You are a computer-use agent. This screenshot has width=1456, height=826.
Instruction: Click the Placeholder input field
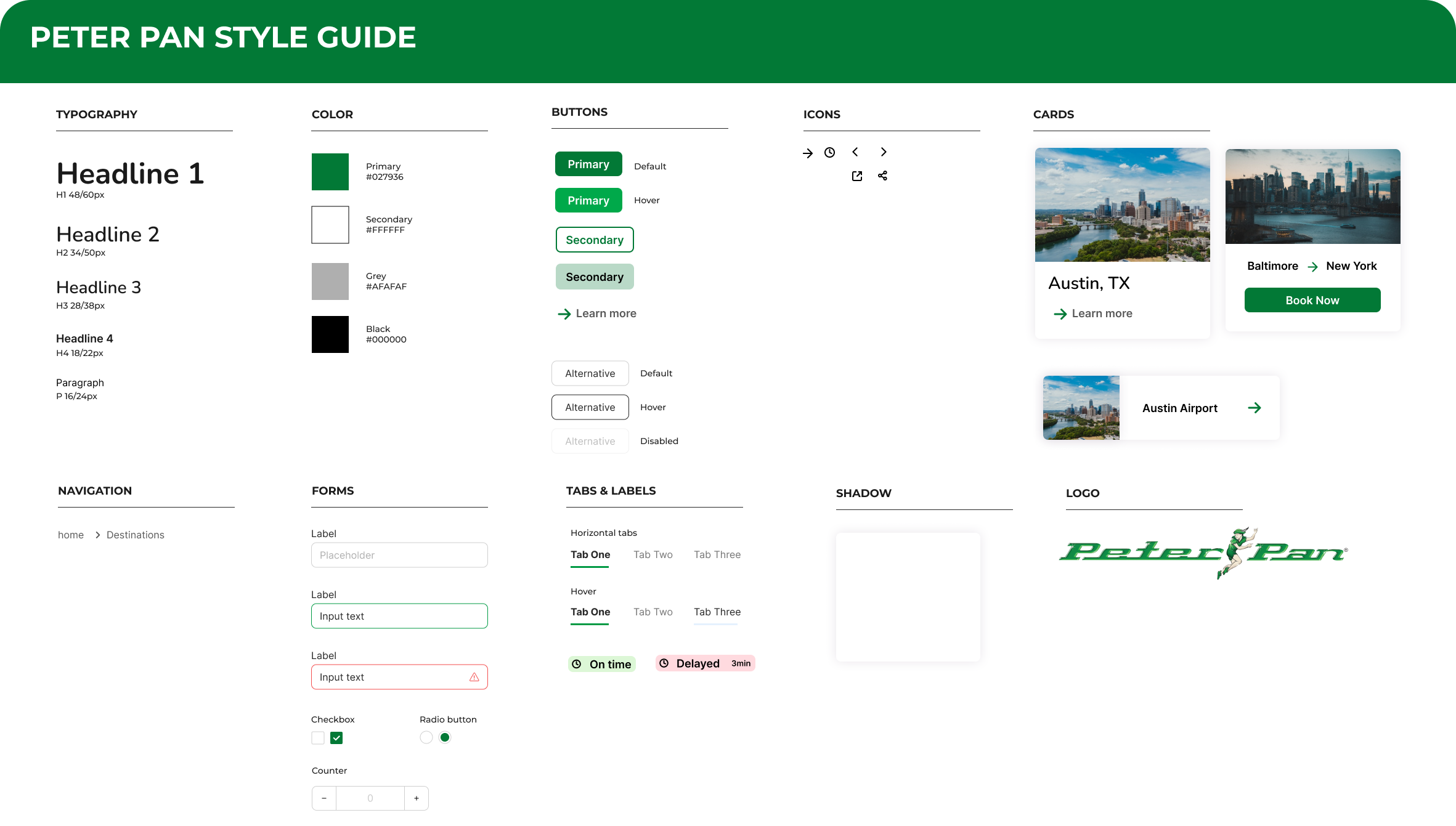click(399, 555)
